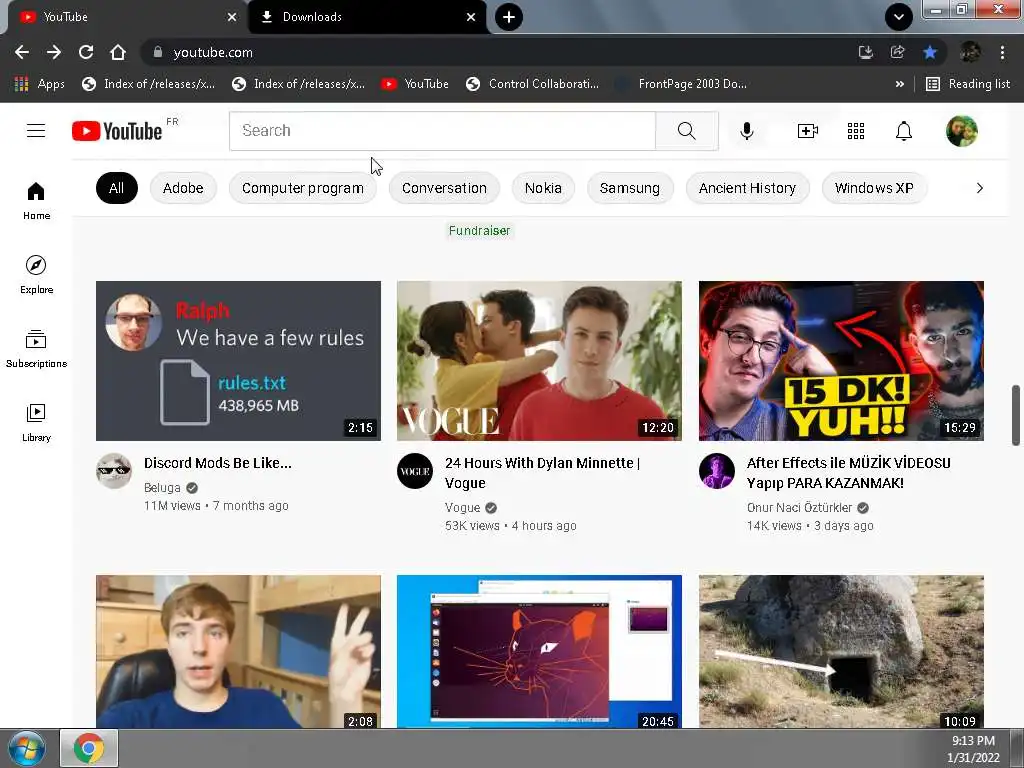The height and width of the screenshot is (768, 1024).
Task: Toggle the bookmark star
Action: (930, 52)
